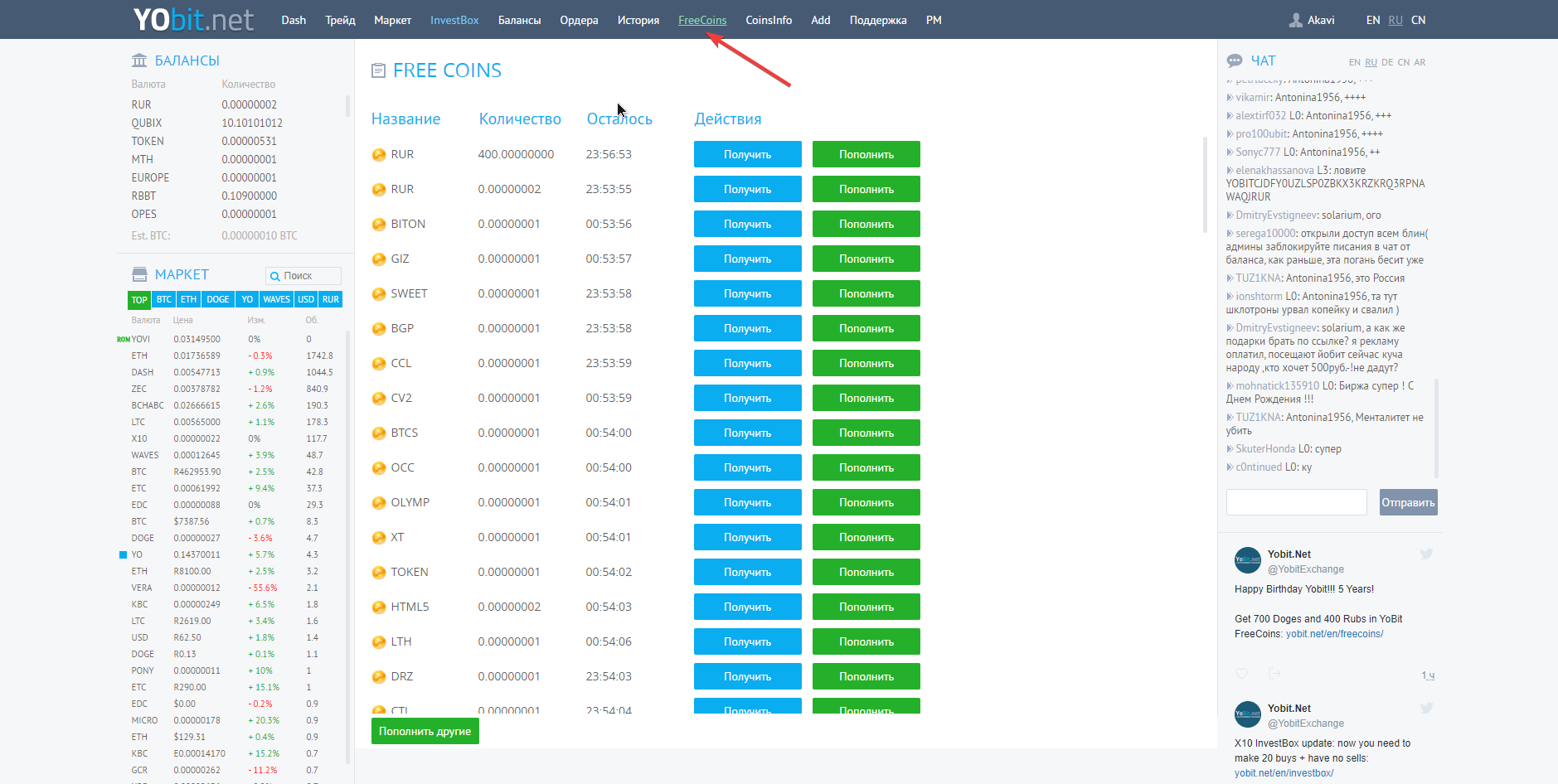The image size is (1558, 784).
Task: Open the CoinsInfo menu item
Action: click(x=769, y=20)
